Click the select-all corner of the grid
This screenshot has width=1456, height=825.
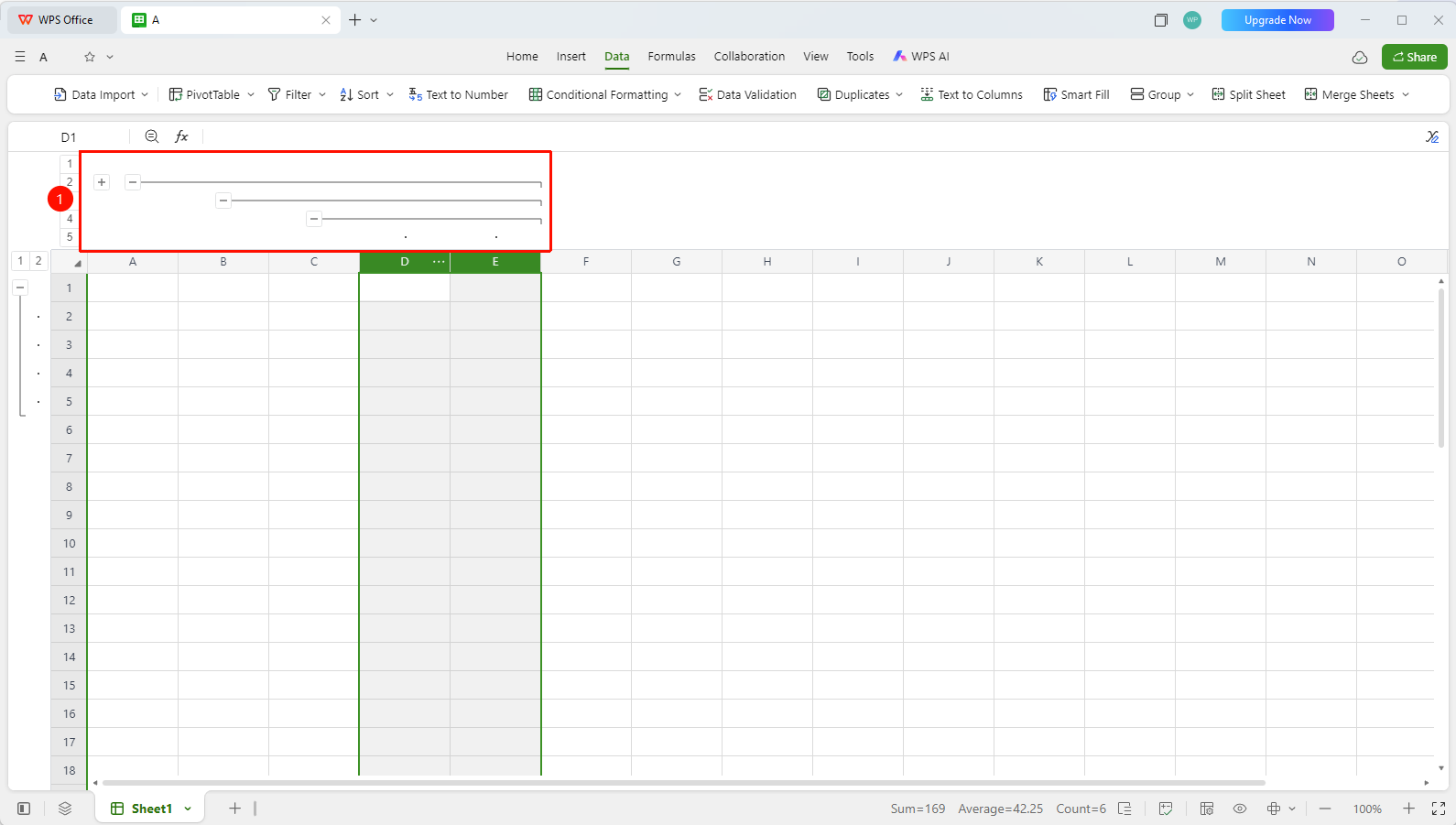coord(70,262)
